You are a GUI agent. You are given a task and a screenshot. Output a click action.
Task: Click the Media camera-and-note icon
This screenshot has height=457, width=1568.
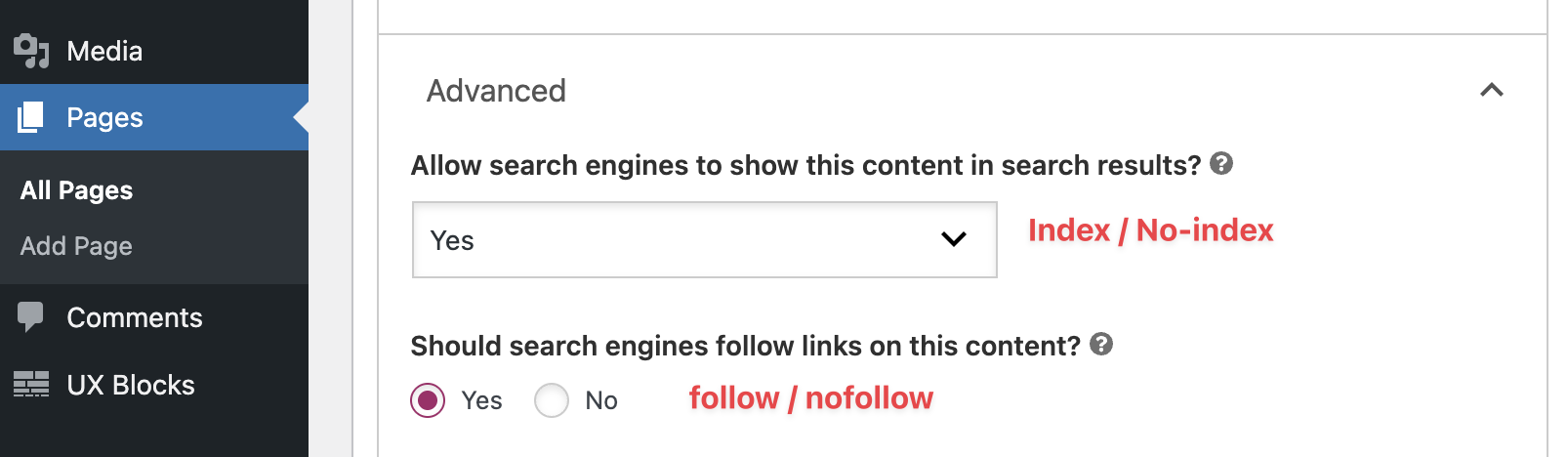[x=31, y=51]
